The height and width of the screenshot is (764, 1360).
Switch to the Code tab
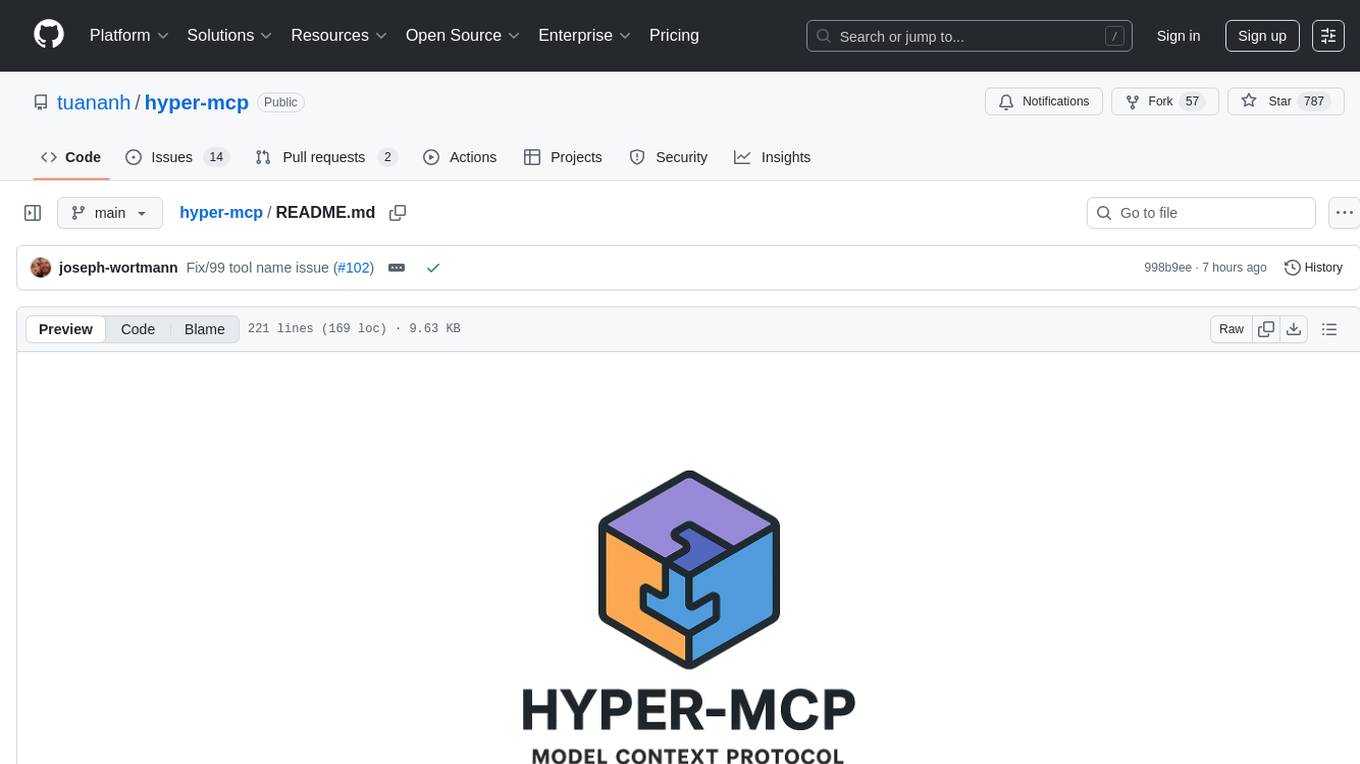click(x=71, y=157)
